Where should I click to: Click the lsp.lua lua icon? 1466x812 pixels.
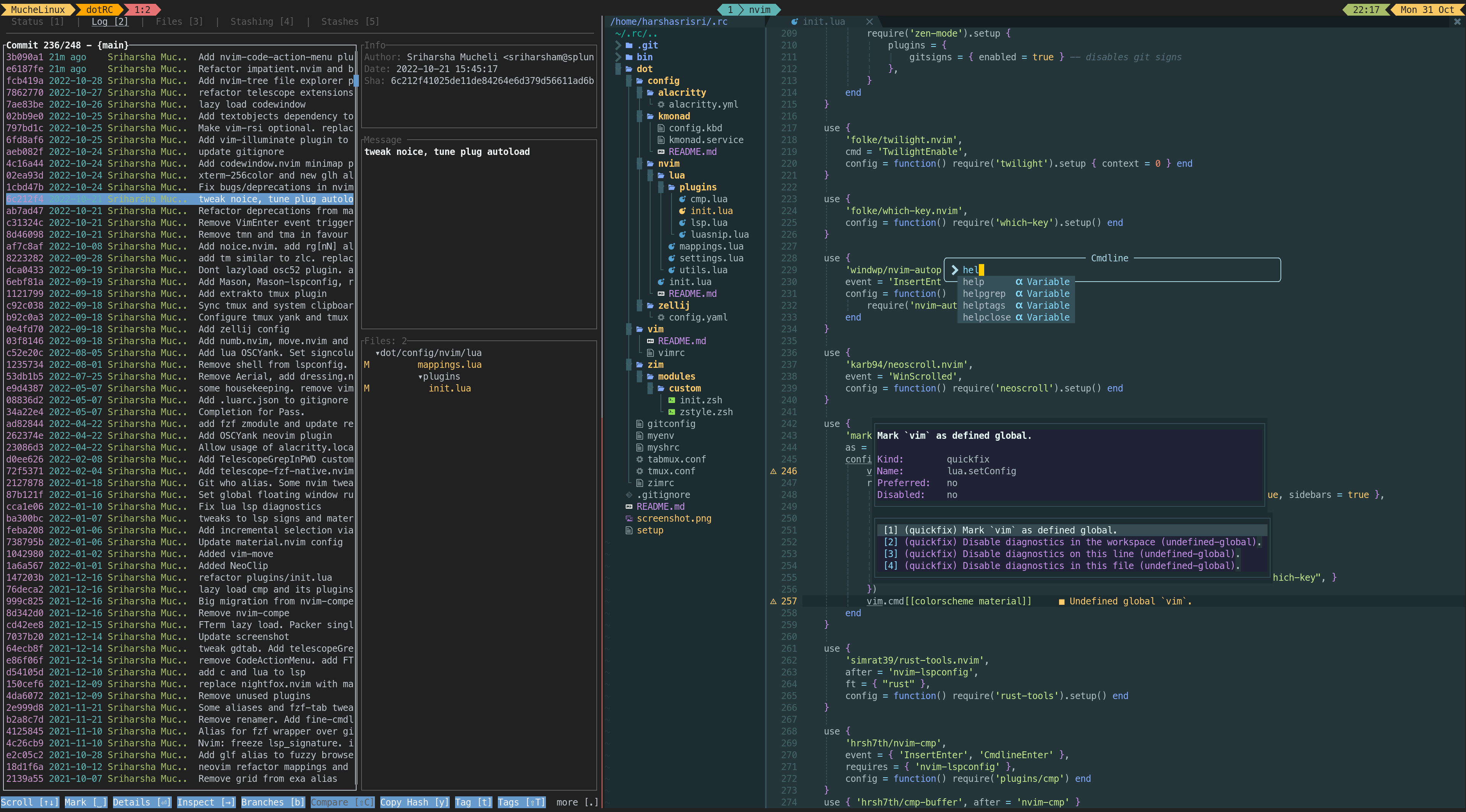[682, 223]
